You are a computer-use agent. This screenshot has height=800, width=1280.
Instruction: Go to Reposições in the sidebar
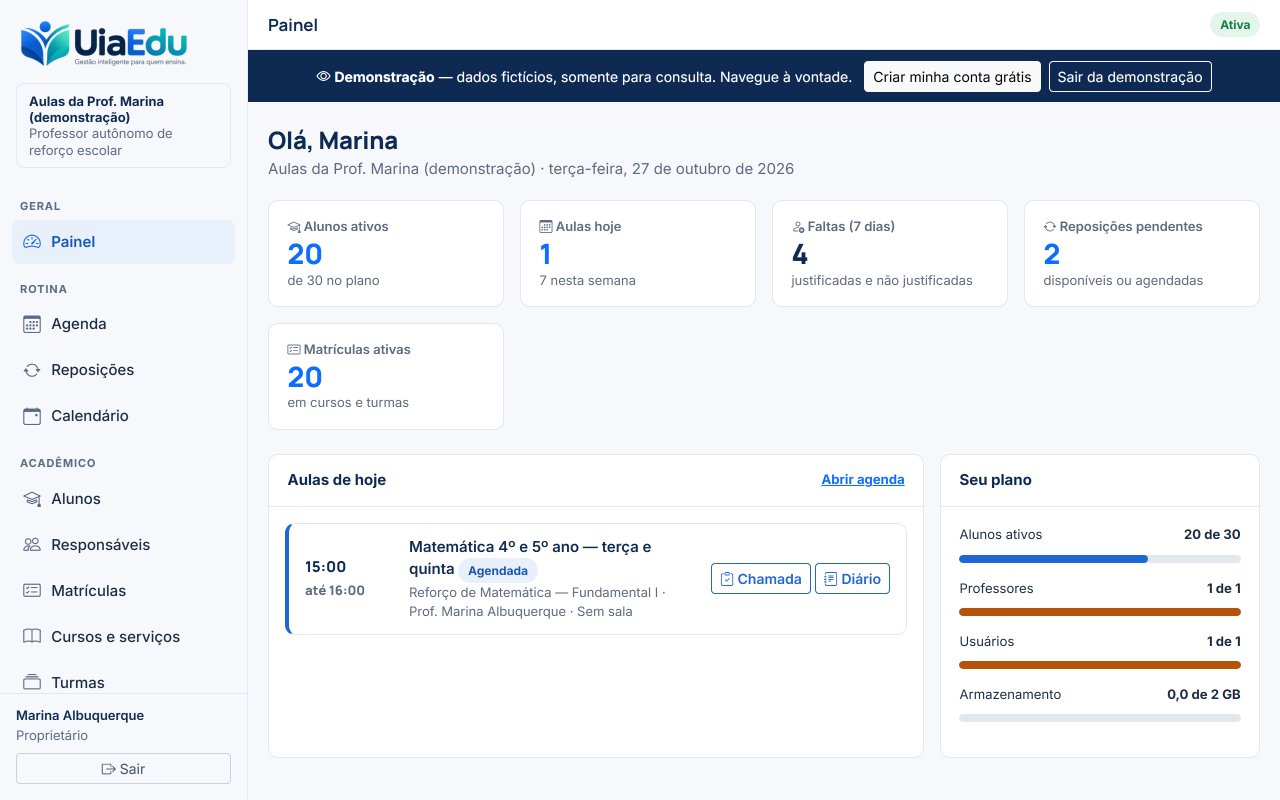coord(124,370)
